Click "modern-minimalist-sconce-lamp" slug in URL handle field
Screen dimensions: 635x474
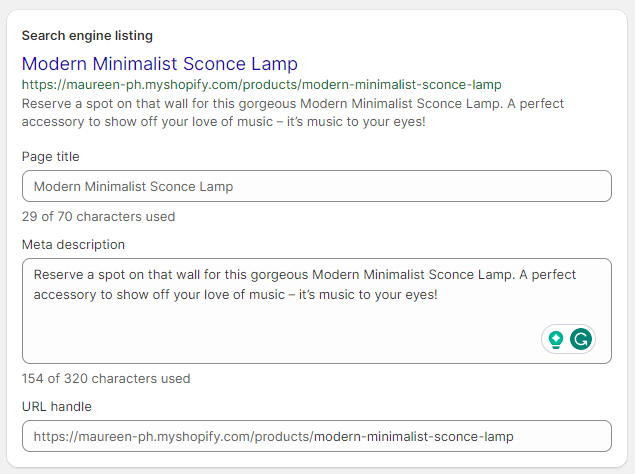414,436
